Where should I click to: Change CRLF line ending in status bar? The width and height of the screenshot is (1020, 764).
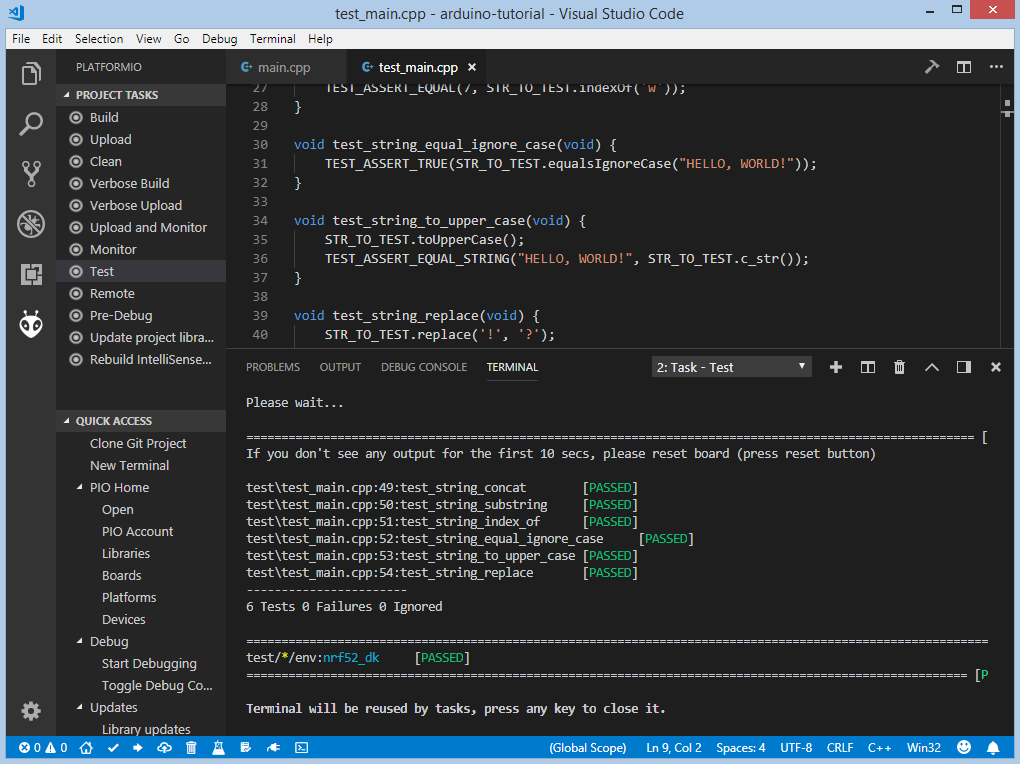840,748
